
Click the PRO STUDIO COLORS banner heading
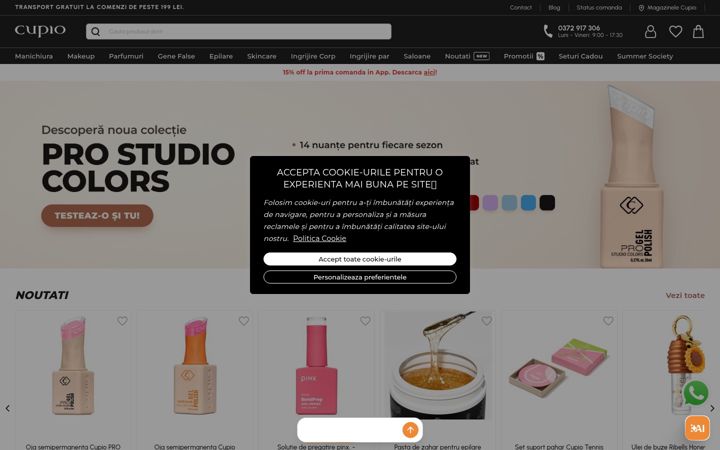(138, 167)
